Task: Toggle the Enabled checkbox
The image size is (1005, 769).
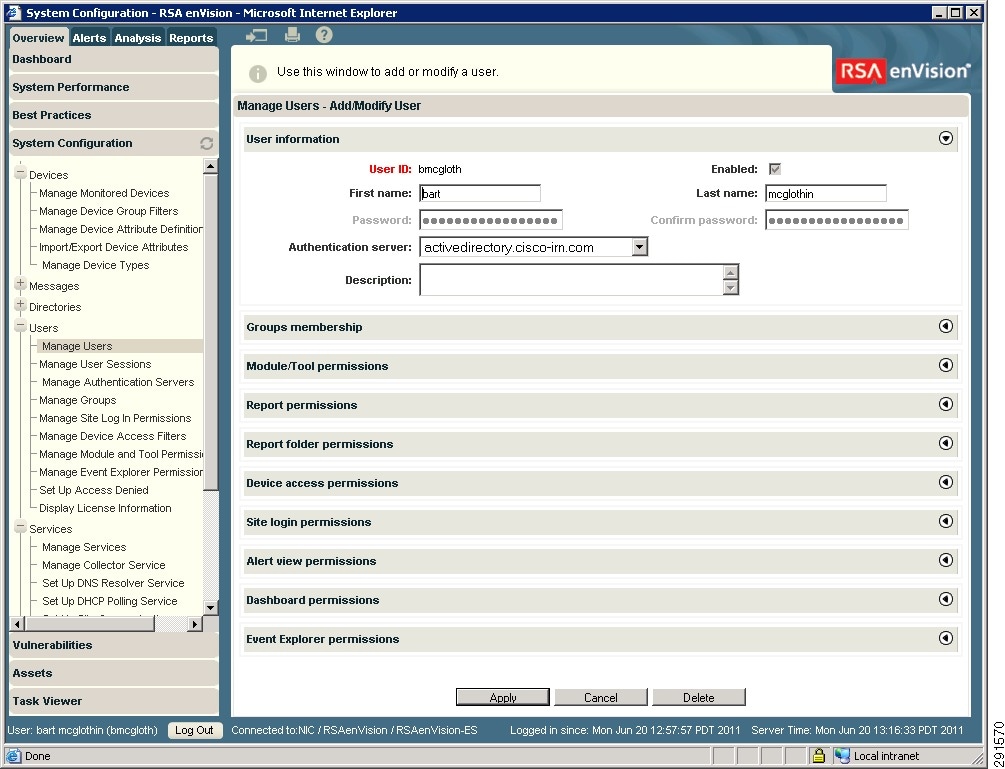Action: pyautogui.click(x=775, y=169)
